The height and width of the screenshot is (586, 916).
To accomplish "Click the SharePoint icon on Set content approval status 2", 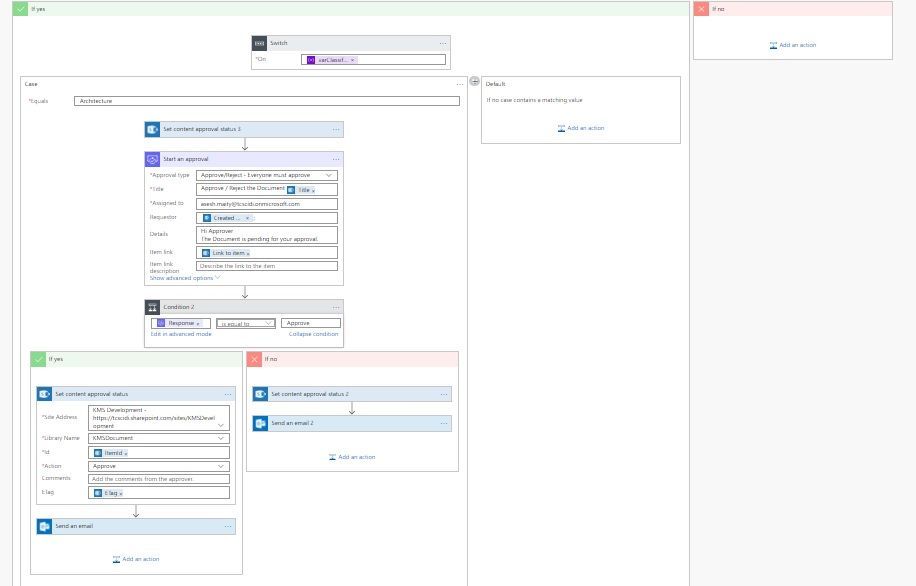I will [x=261, y=394].
